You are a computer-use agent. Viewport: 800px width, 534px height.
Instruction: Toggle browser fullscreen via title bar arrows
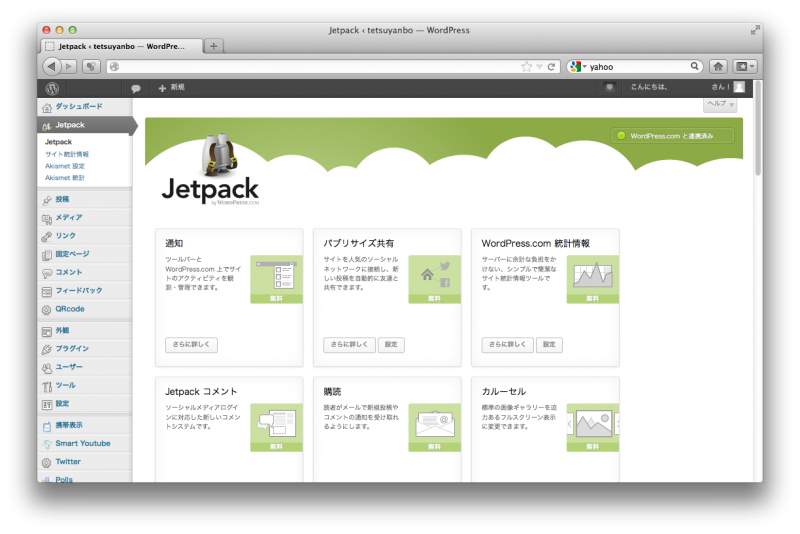coord(754,31)
